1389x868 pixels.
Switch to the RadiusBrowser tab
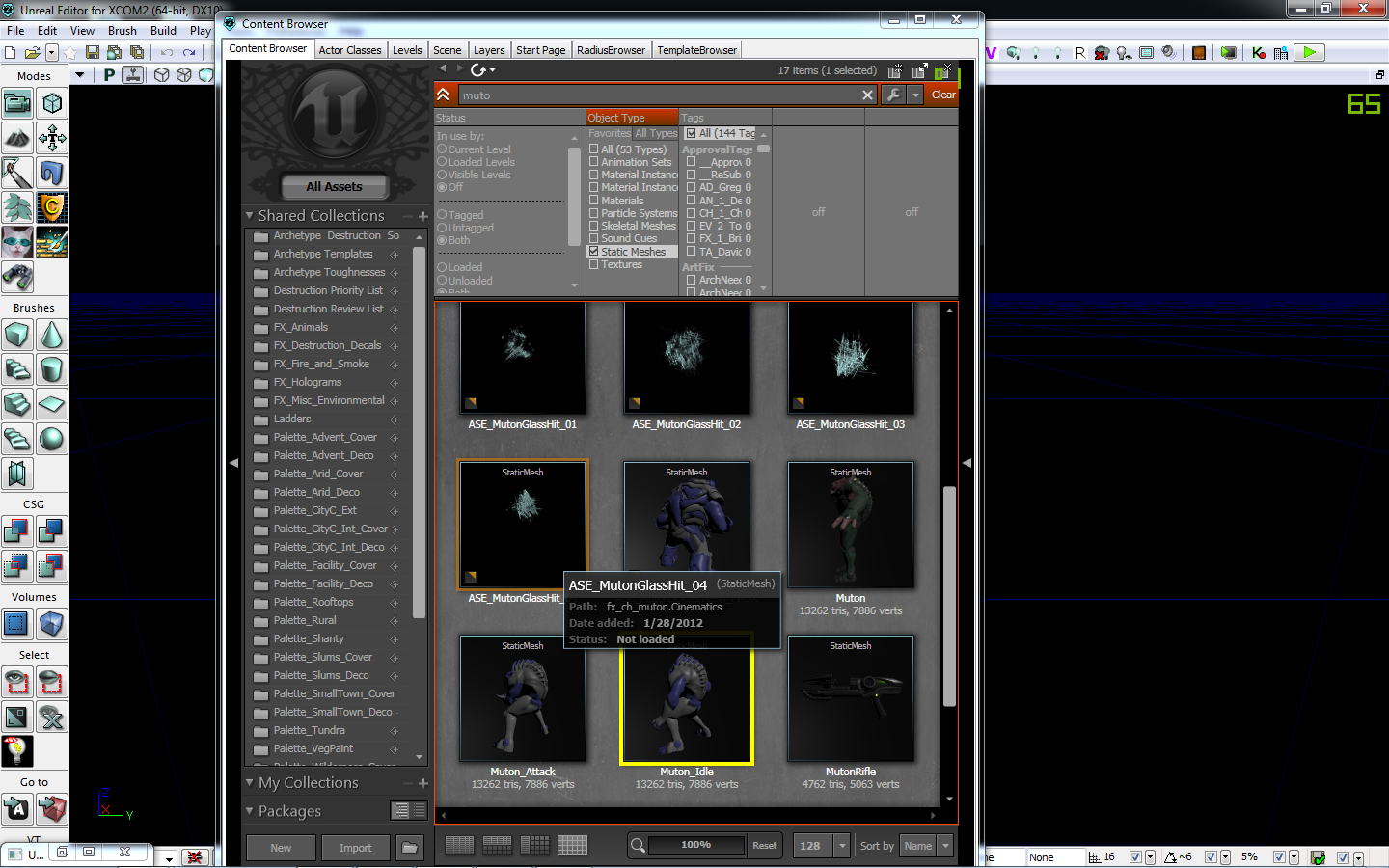tap(612, 50)
